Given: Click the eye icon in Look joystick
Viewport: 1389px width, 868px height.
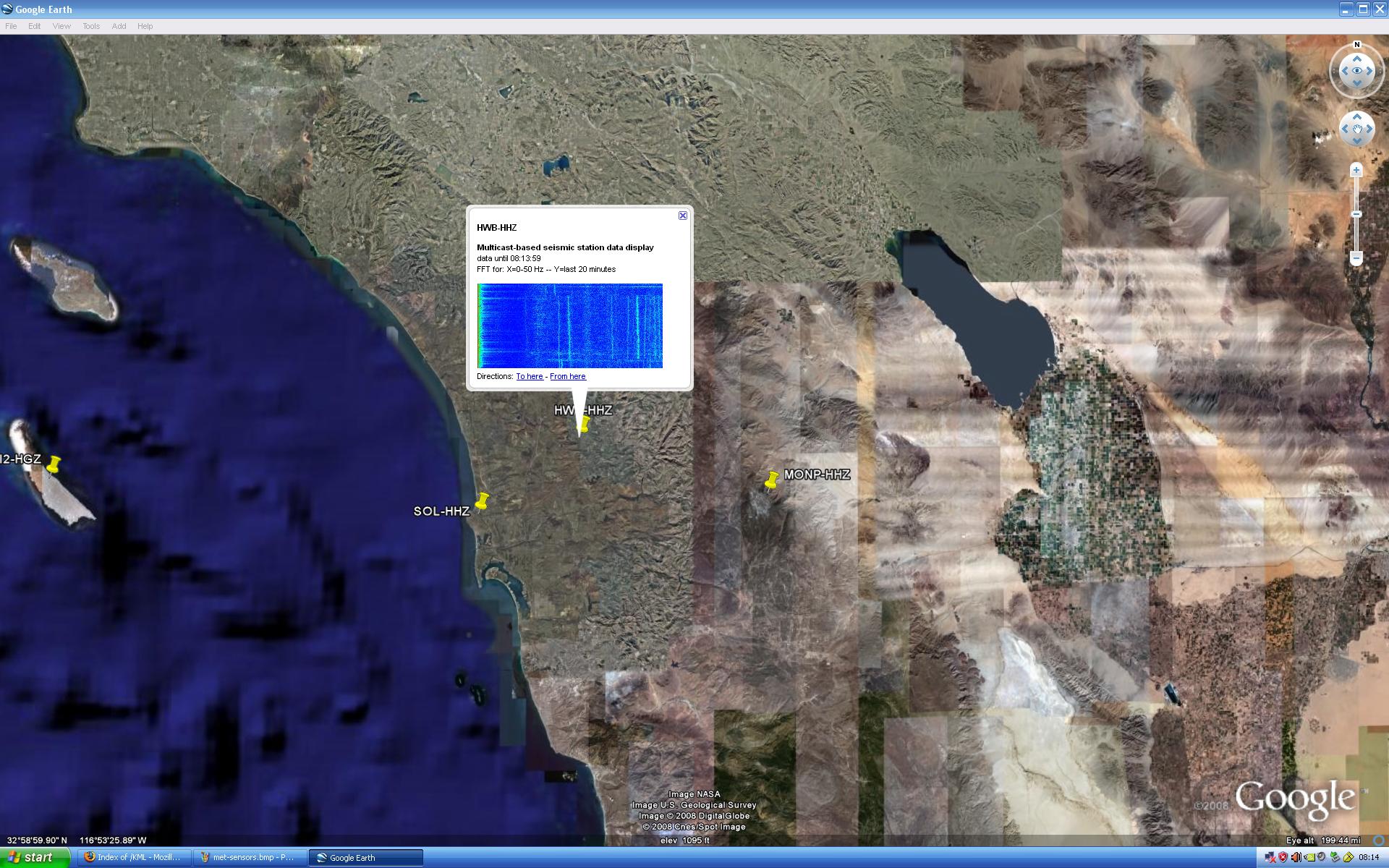Looking at the screenshot, I should click(x=1357, y=71).
